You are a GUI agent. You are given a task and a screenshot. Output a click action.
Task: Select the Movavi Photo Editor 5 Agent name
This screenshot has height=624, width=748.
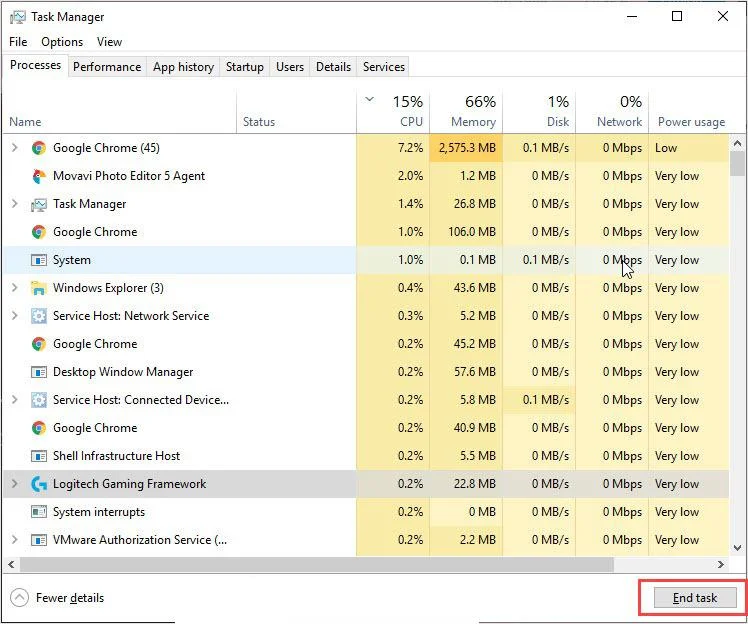tap(129, 176)
